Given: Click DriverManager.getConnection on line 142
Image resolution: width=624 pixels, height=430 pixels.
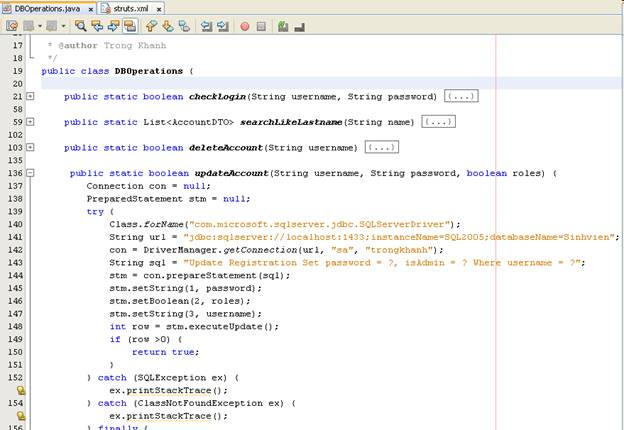Looking at the screenshot, I should (x=220, y=250).
